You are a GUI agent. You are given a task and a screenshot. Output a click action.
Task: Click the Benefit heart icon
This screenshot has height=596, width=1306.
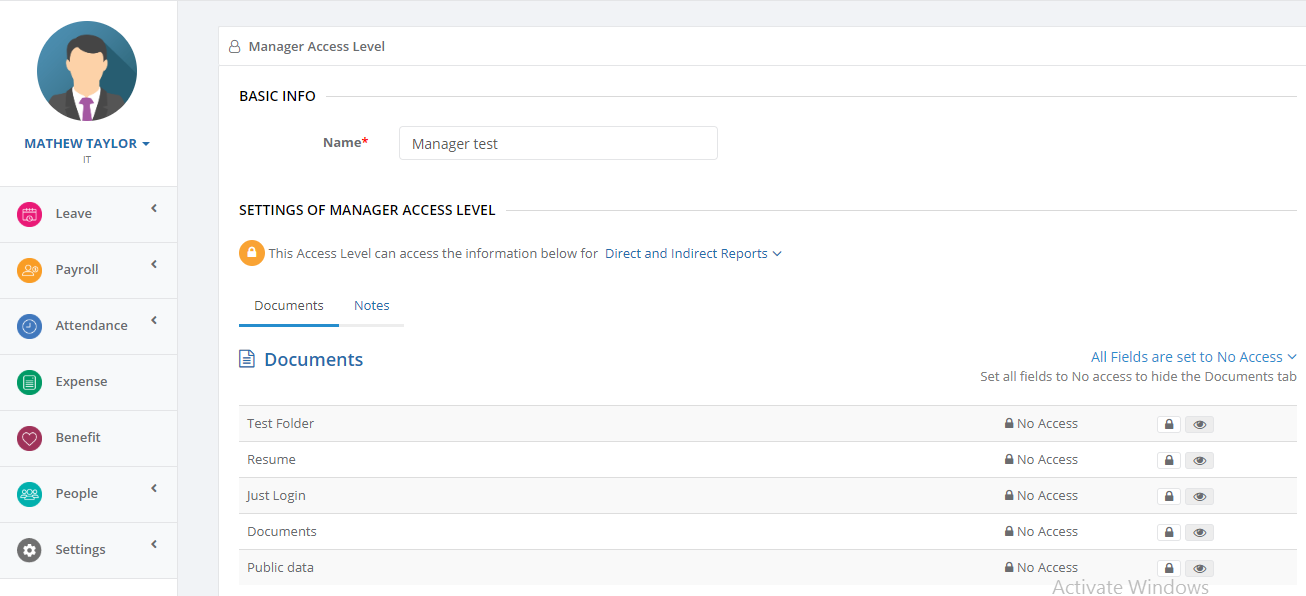tap(30, 438)
